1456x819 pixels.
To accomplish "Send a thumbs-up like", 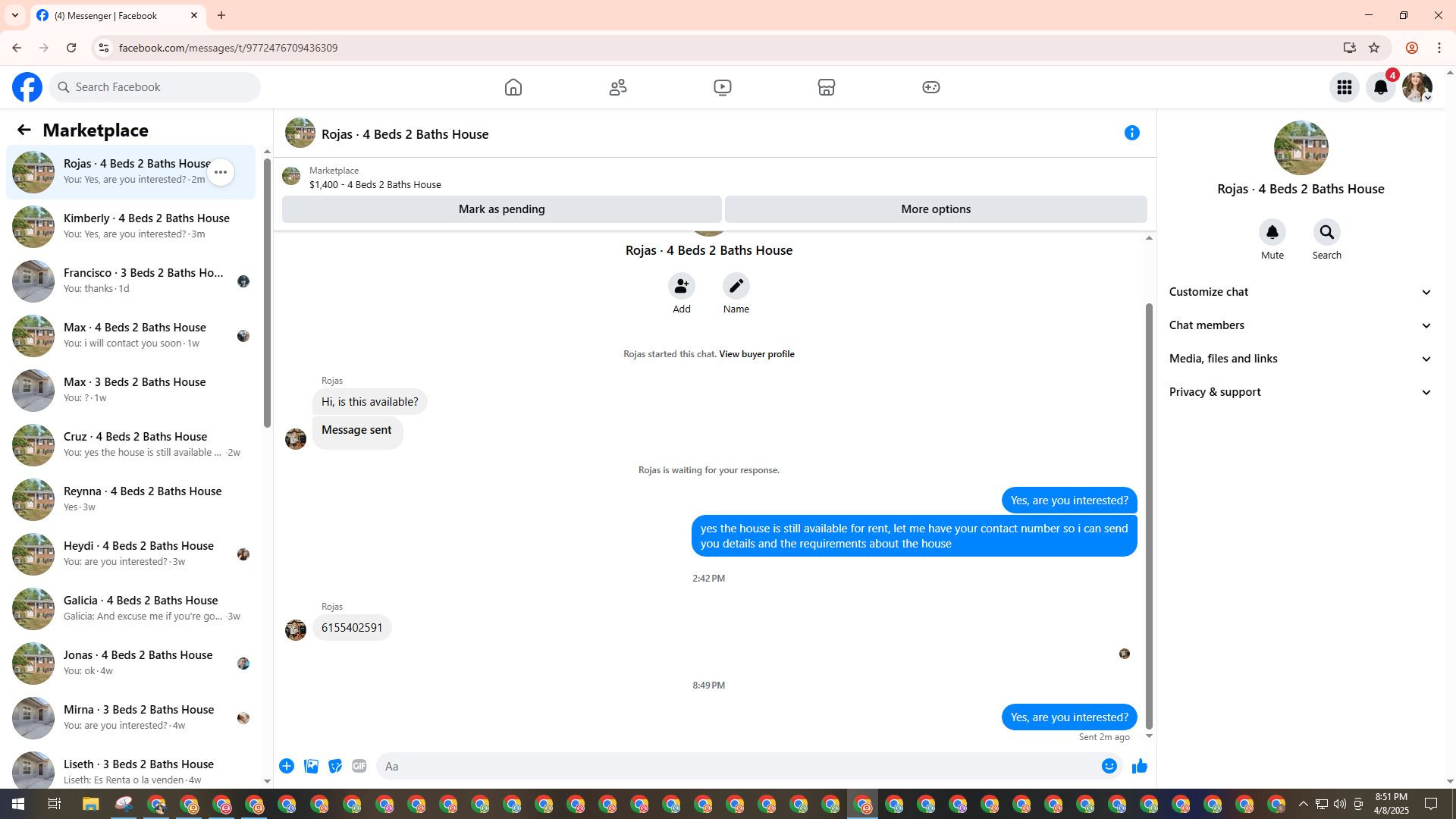I will 1139,767.
